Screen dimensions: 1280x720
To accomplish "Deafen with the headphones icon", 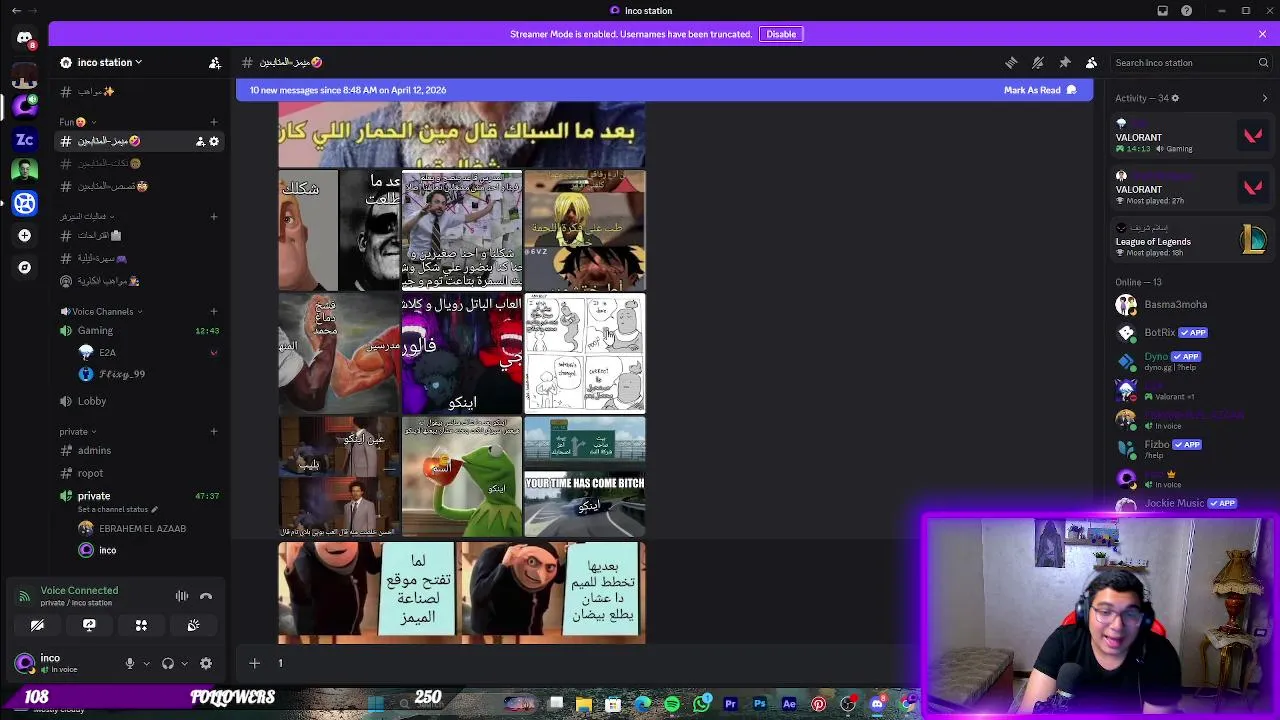I will point(168,663).
